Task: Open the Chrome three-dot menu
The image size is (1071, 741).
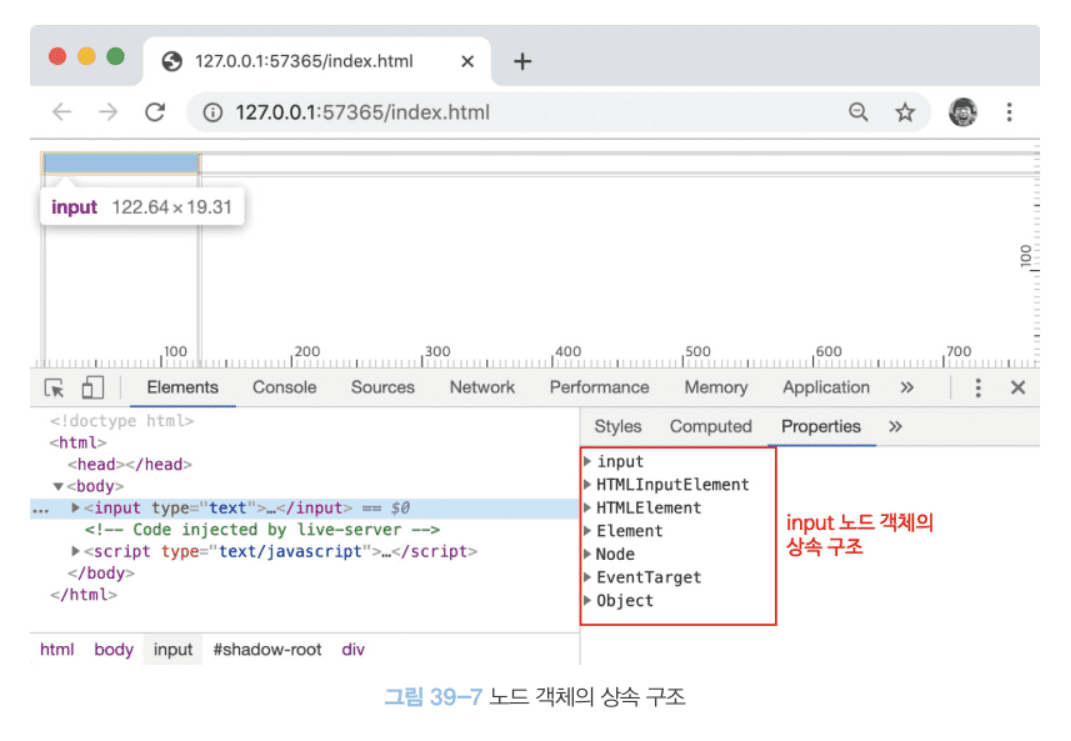Action: [1009, 112]
